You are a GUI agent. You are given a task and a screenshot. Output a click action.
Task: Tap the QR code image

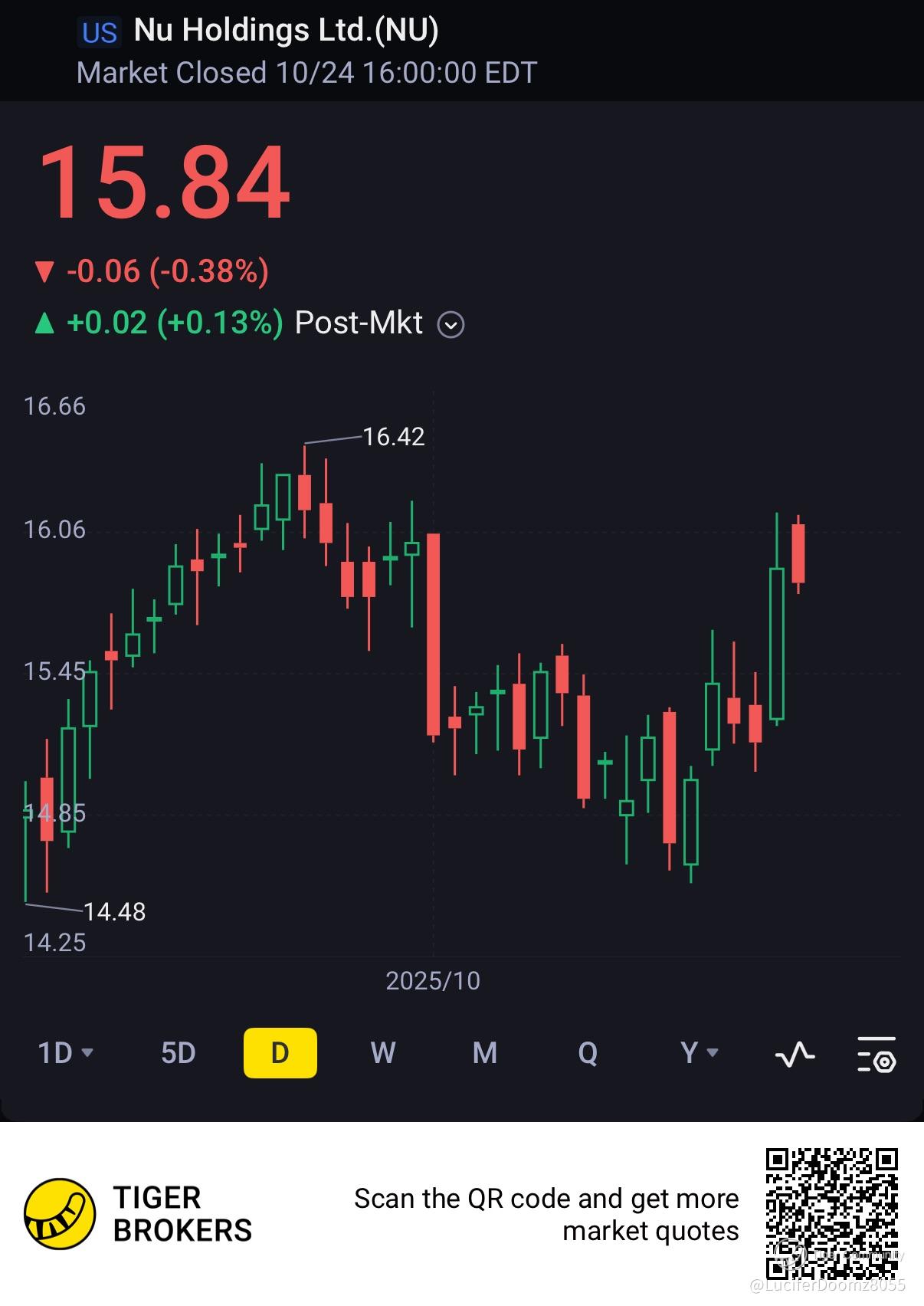pos(831,1212)
